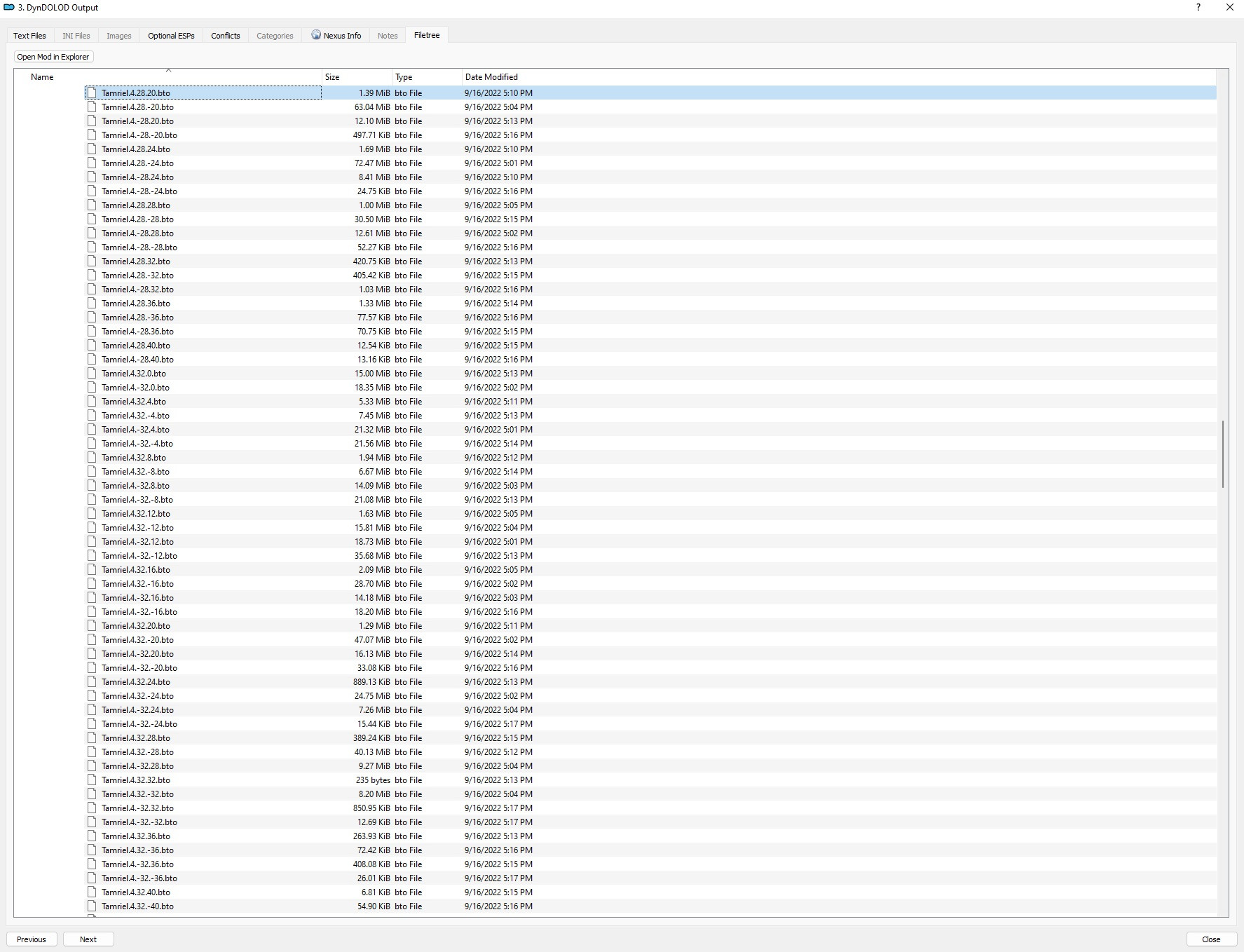Click the 63.04 MiB size cell

(x=372, y=107)
